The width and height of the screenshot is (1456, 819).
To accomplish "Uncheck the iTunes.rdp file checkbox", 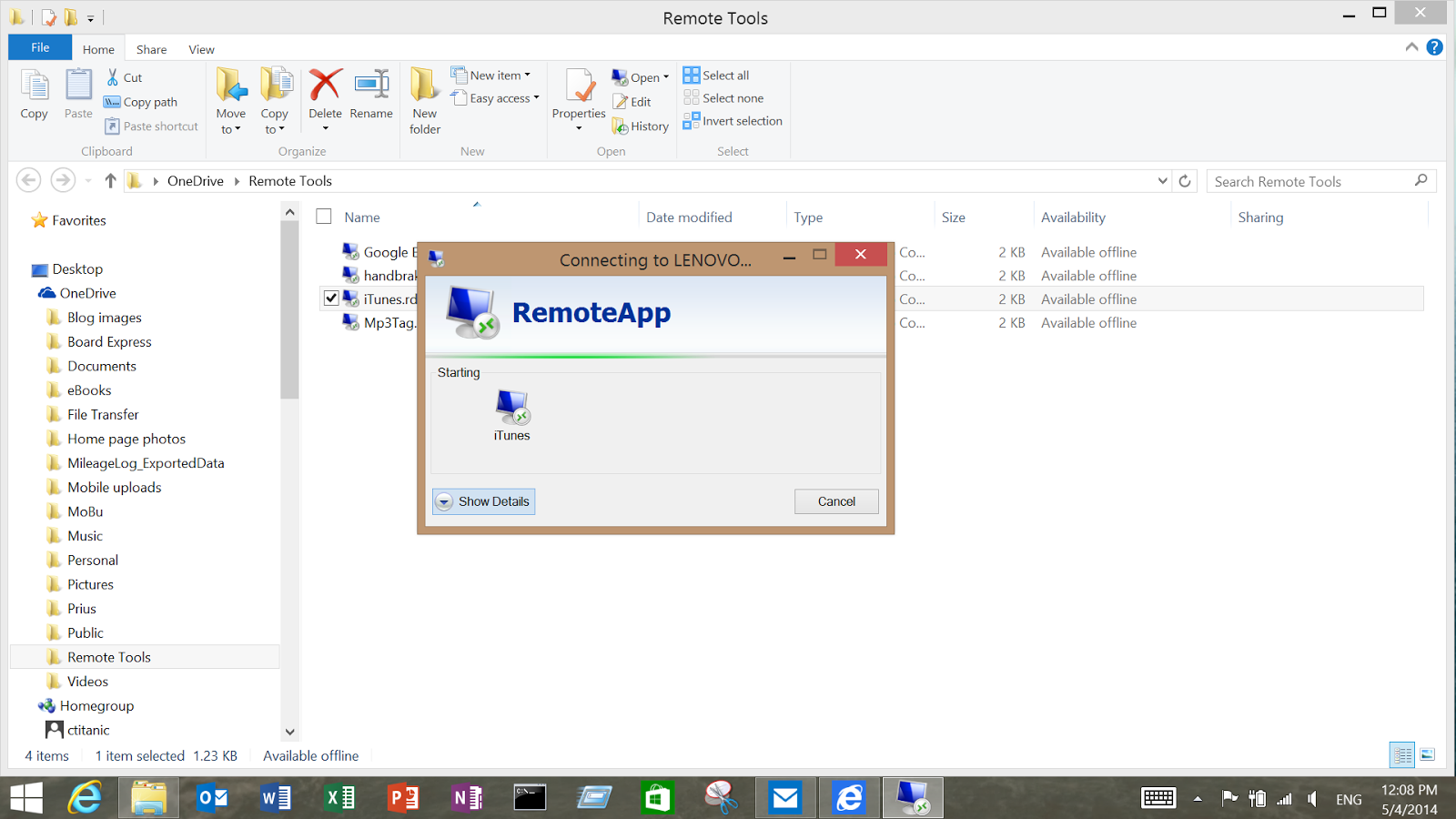I will coord(331,298).
